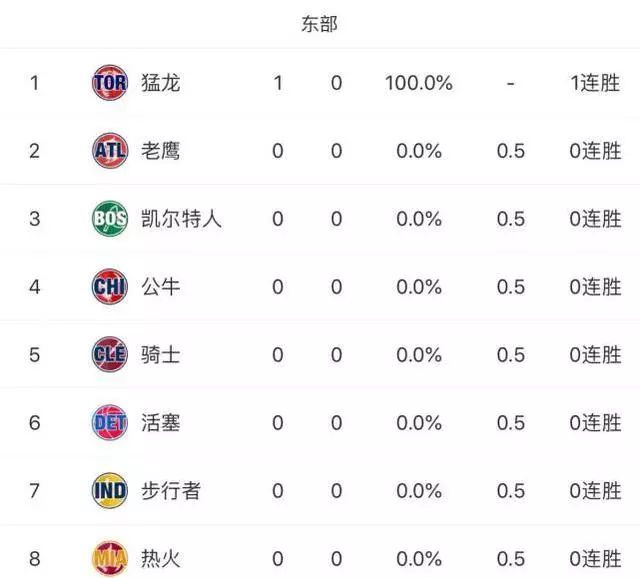Open the 老鹰 team name link
Viewport: 640px width, 578px height.
coord(160,151)
